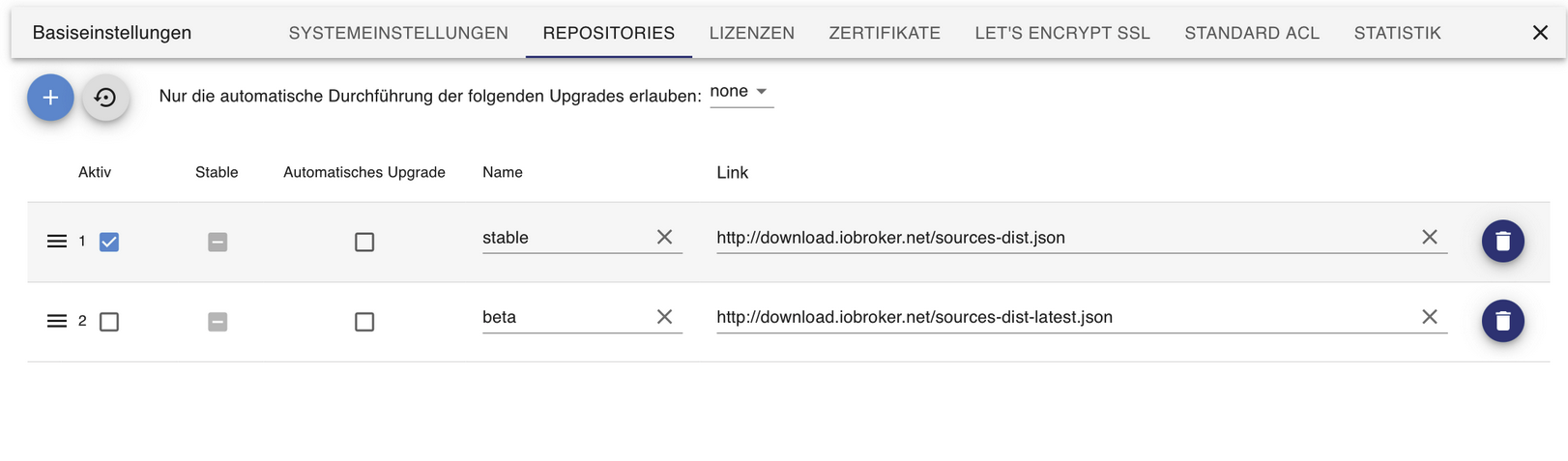Clear the beta name field

click(664, 317)
